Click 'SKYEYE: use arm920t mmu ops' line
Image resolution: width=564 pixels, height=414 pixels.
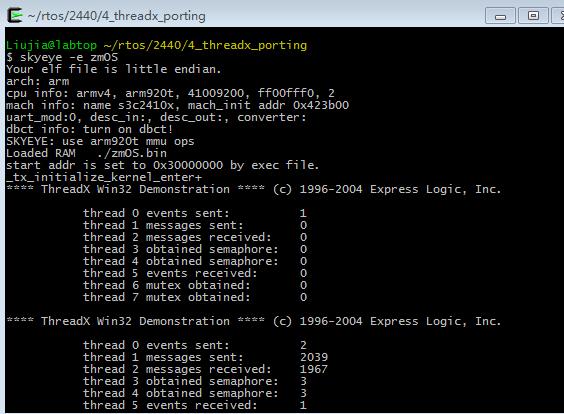pyautogui.click(x=100, y=141)
